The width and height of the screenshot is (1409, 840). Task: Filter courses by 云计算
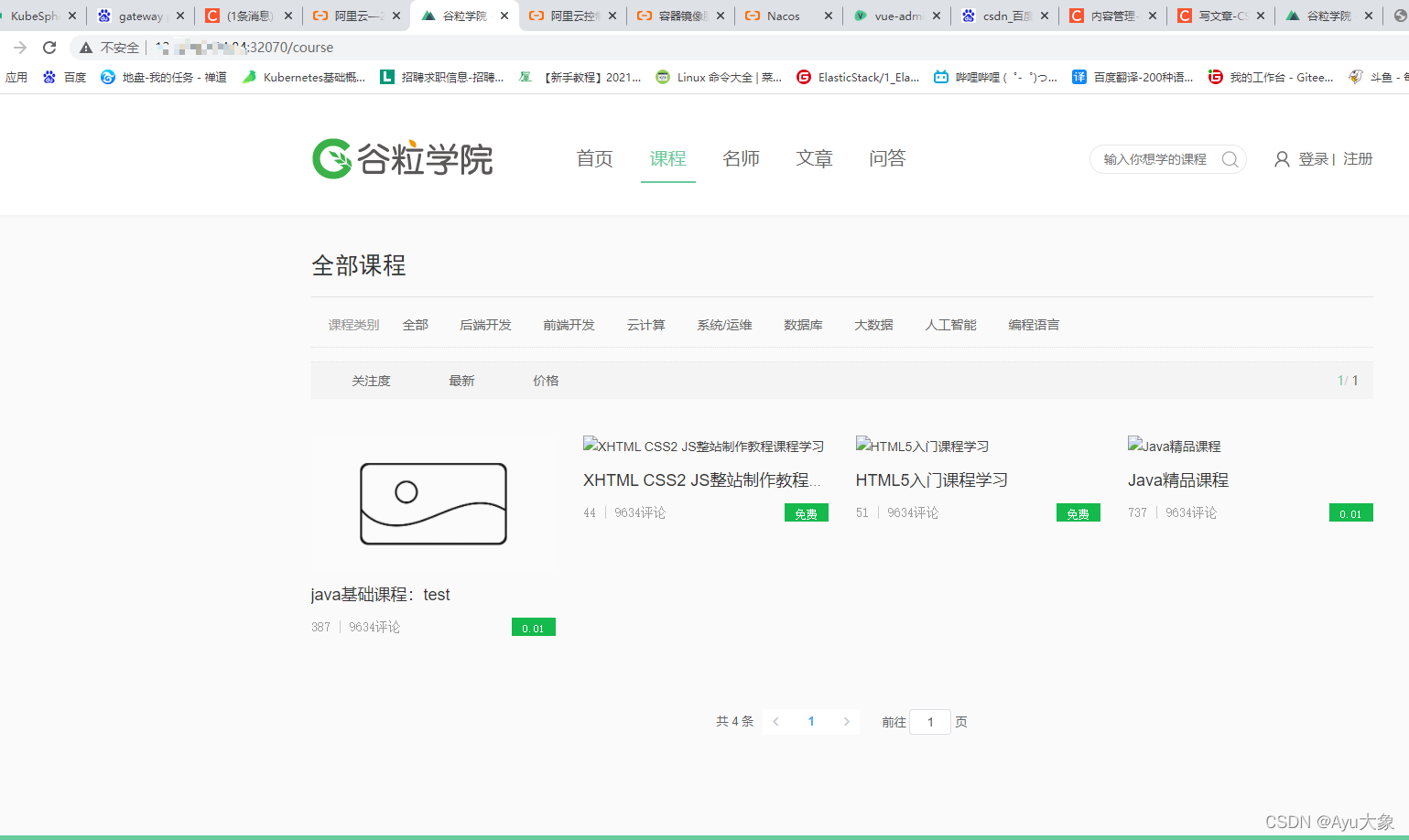645,325
